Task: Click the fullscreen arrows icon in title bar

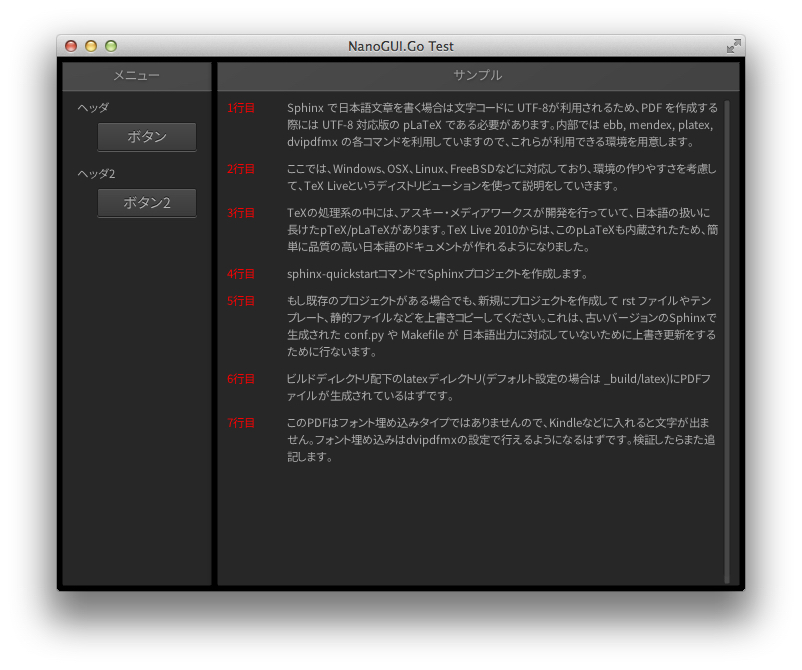Action: click(733, 46)
